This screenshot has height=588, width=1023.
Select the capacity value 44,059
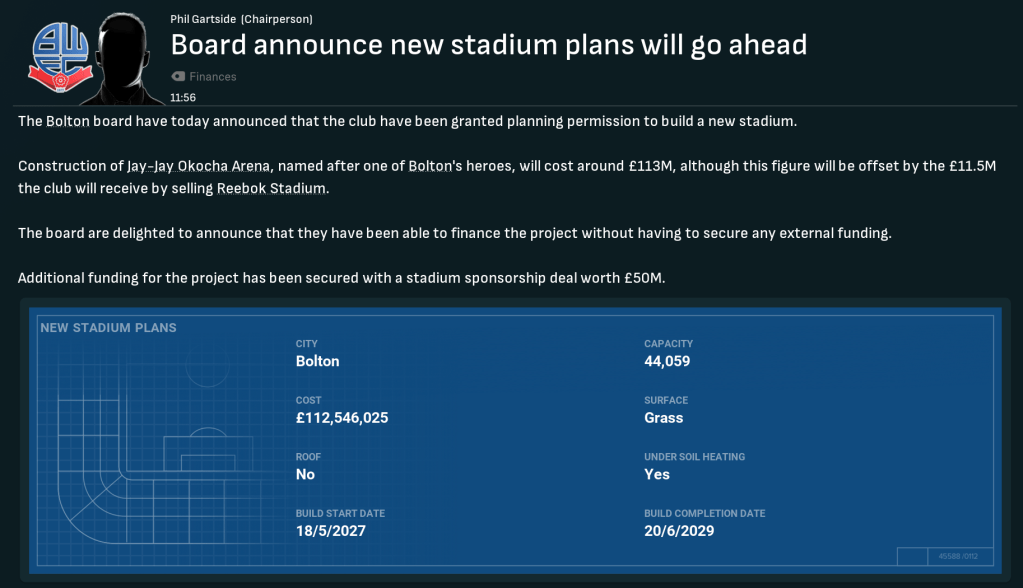click(666, 361)
